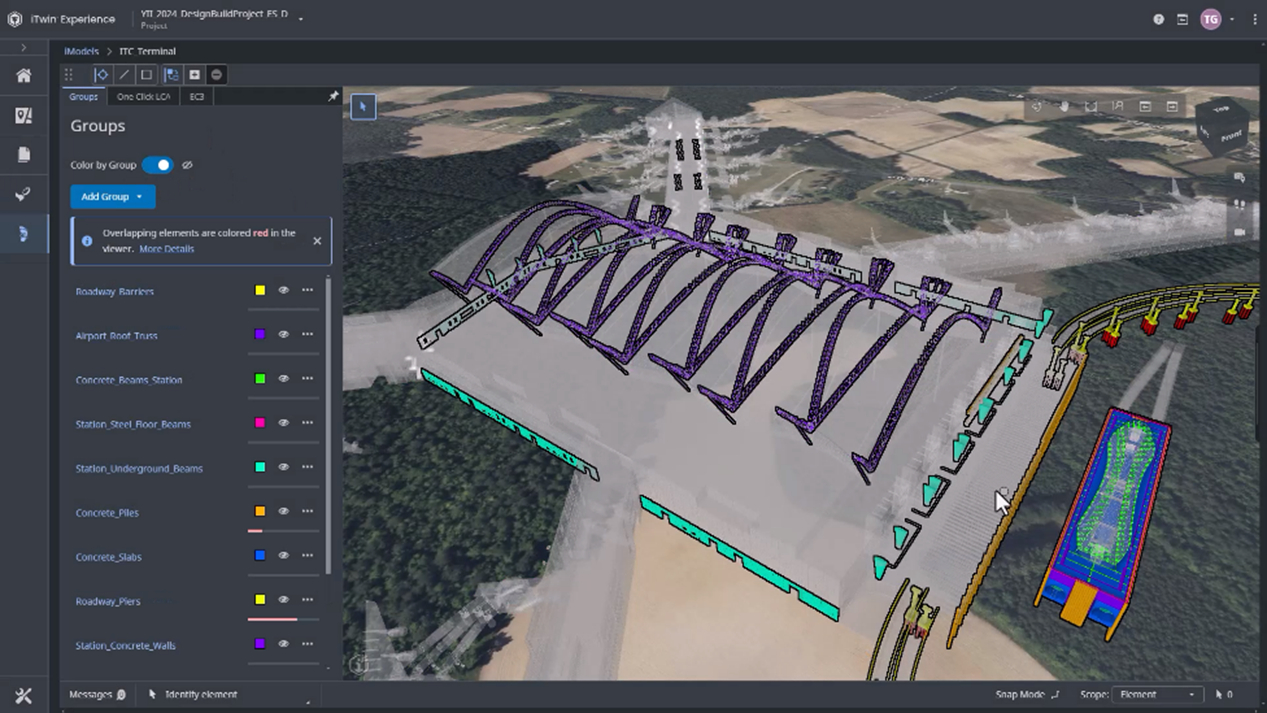This screenshot has width=1267, height=713.
Task: Activate the Pan hand tool in viewport
Action: [1064, 106]
